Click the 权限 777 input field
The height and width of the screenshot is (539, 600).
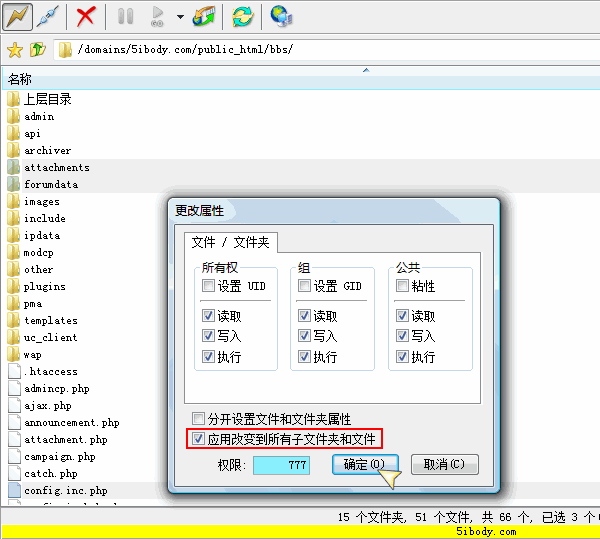281,465
